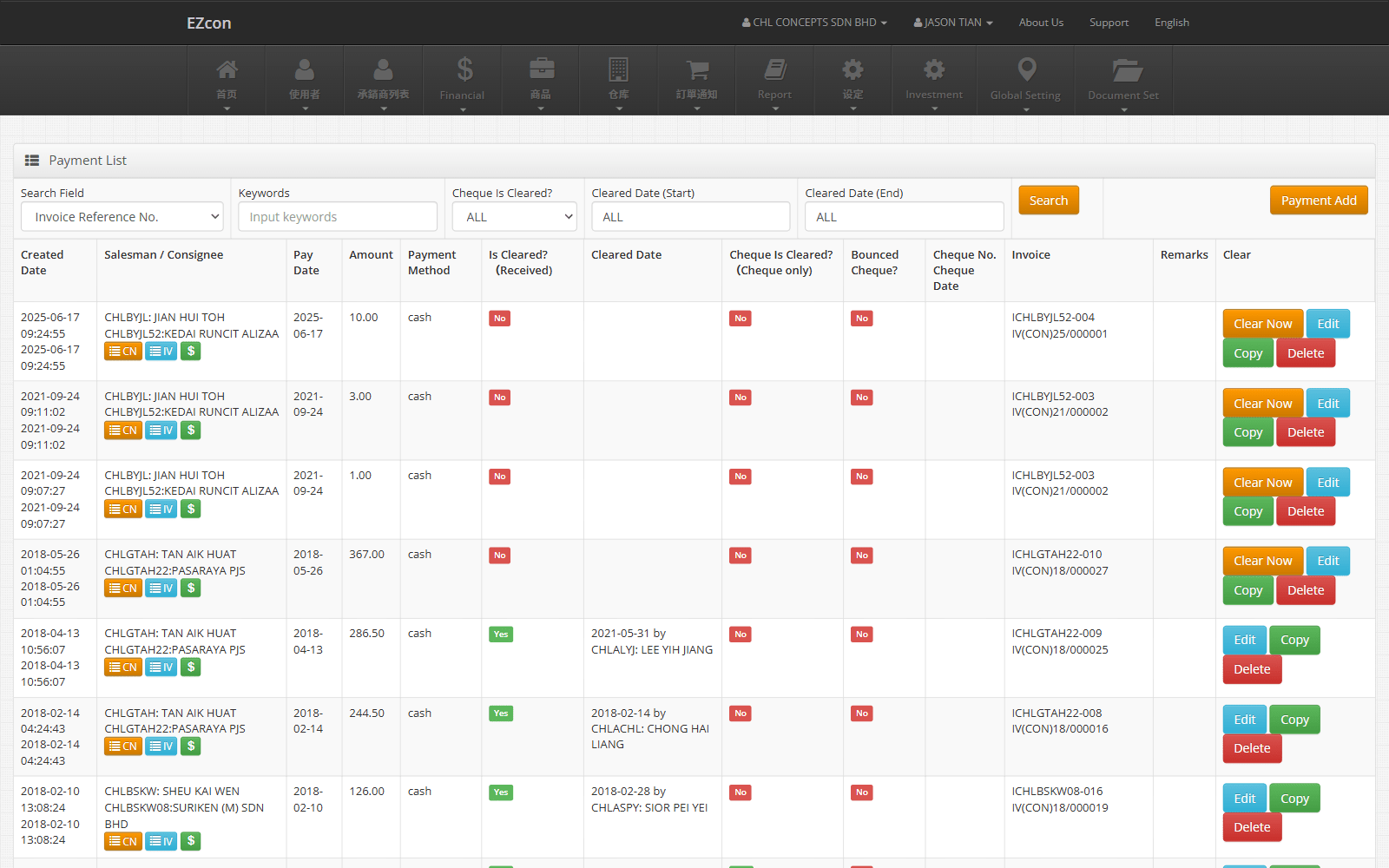Click Delete for the 244.50 payment
Screen dimensions: 1389x868
point(1252,748)
